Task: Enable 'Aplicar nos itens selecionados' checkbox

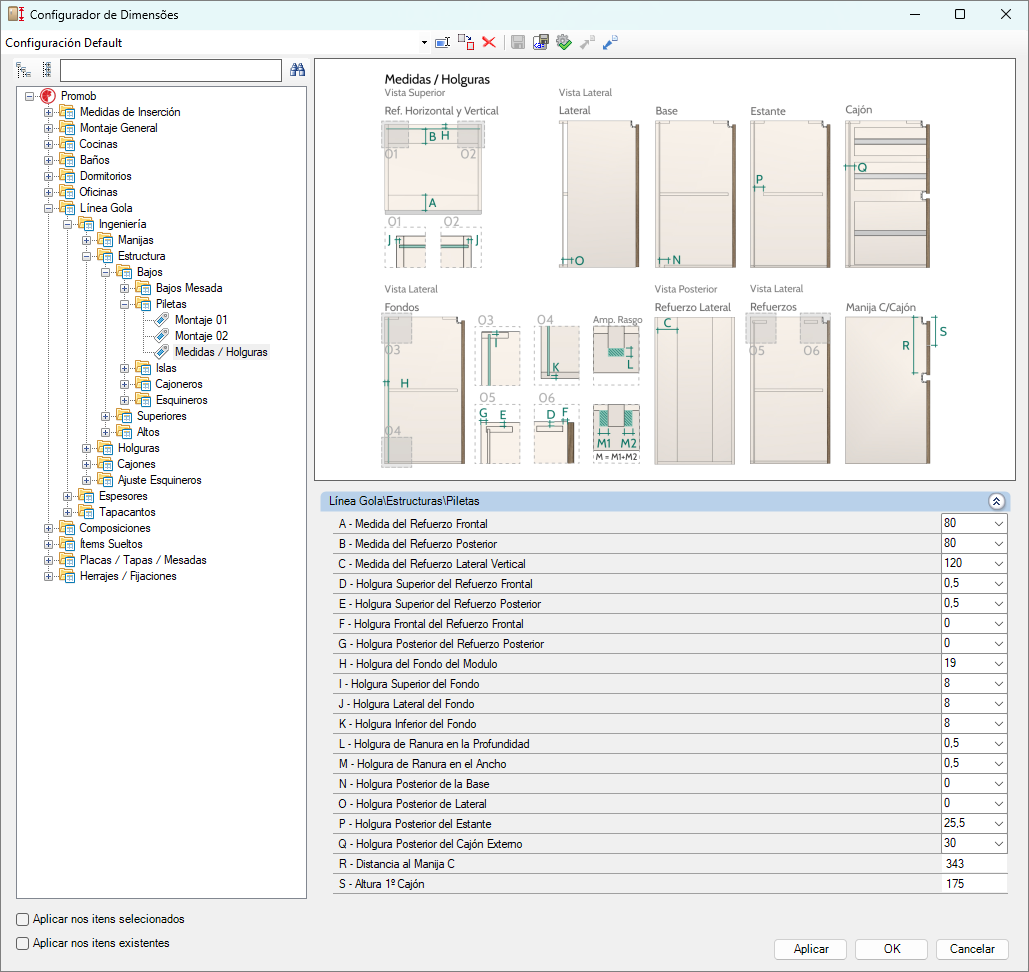Action: (22, 919)
